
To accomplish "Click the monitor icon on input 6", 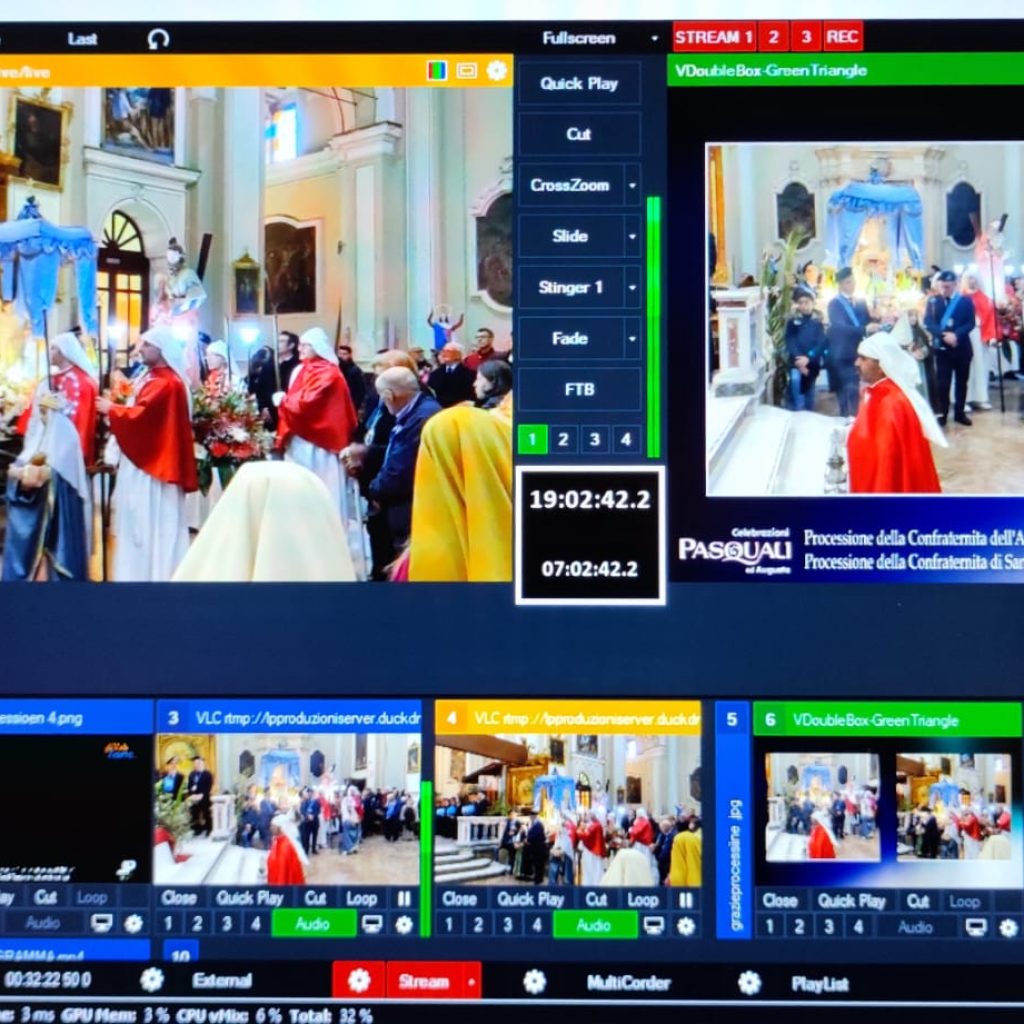I will tap(975, 927).
